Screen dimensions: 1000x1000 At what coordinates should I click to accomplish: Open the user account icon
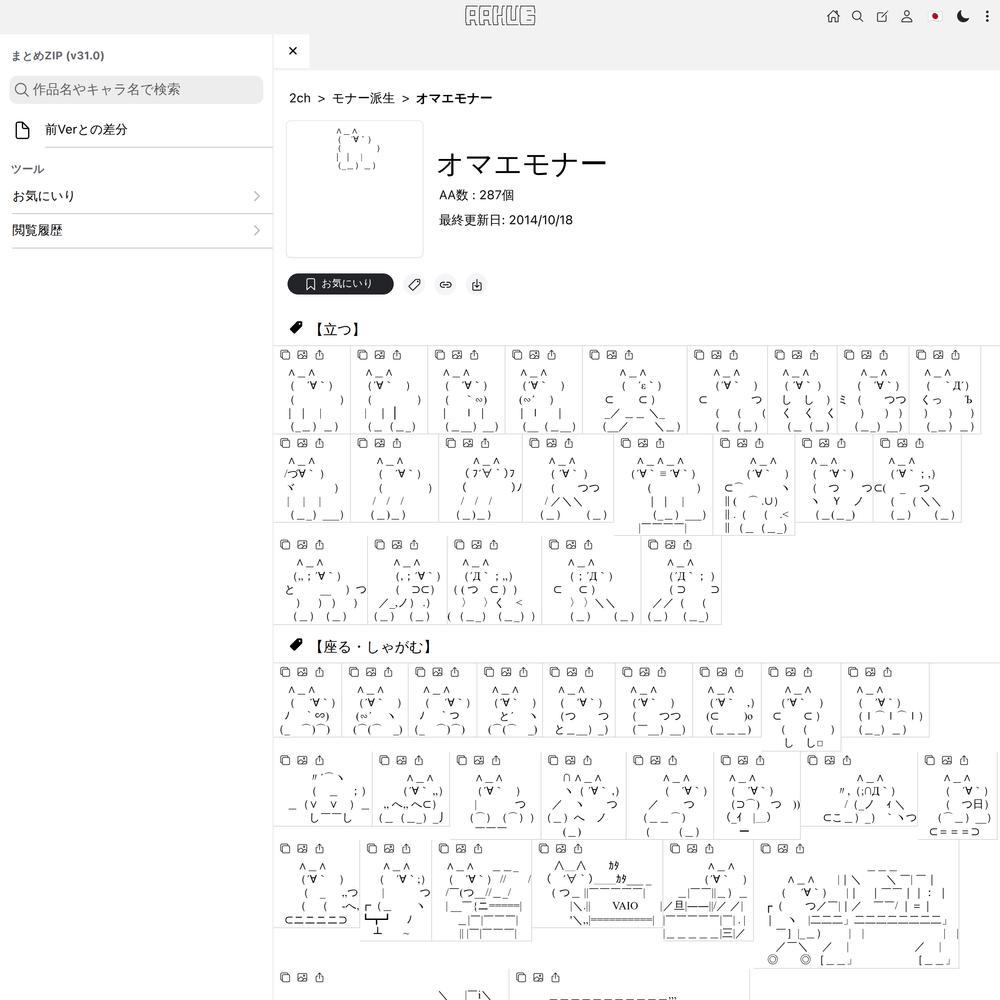tap(906, 17)
